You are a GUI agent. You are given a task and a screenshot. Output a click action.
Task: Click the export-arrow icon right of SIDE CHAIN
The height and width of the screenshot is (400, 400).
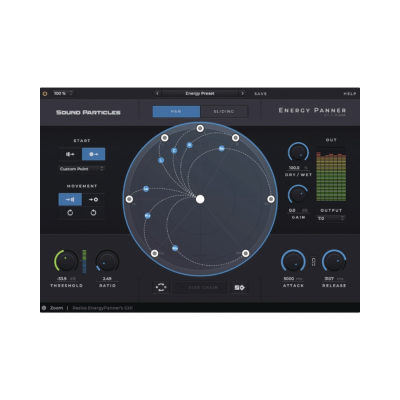pos(239,287)
